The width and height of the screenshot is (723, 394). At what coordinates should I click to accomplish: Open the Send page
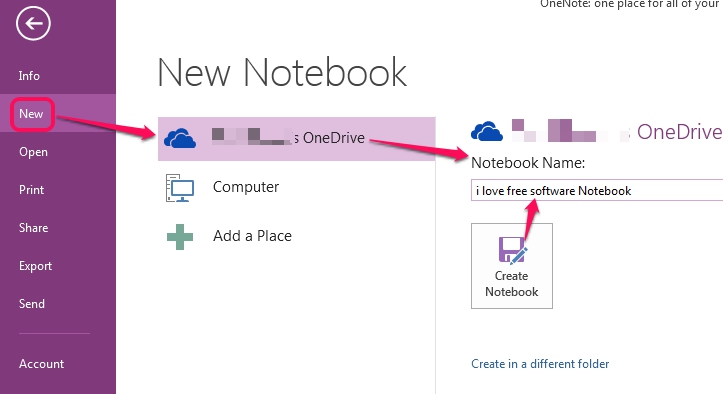32,304
